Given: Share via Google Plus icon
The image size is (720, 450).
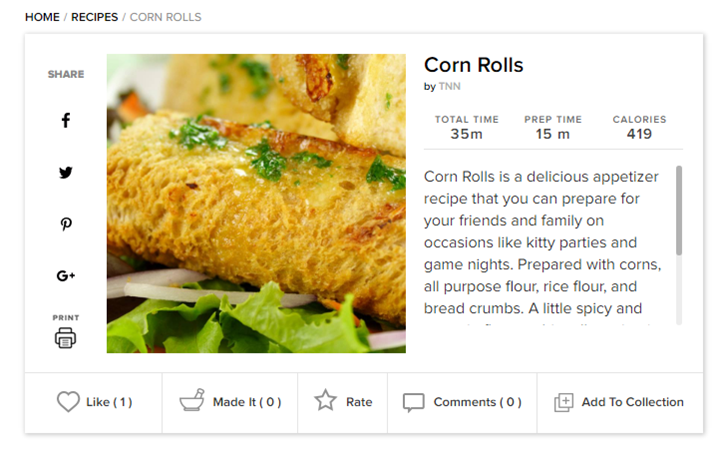Looking at the screenshot, I should (x=66, y=276).
